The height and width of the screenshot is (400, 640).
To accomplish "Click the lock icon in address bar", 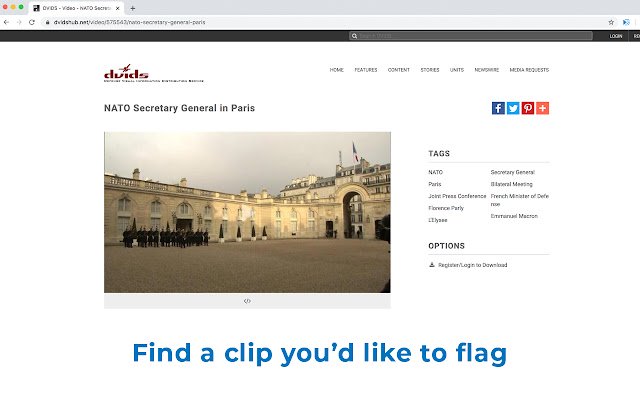I will [47, 22].
